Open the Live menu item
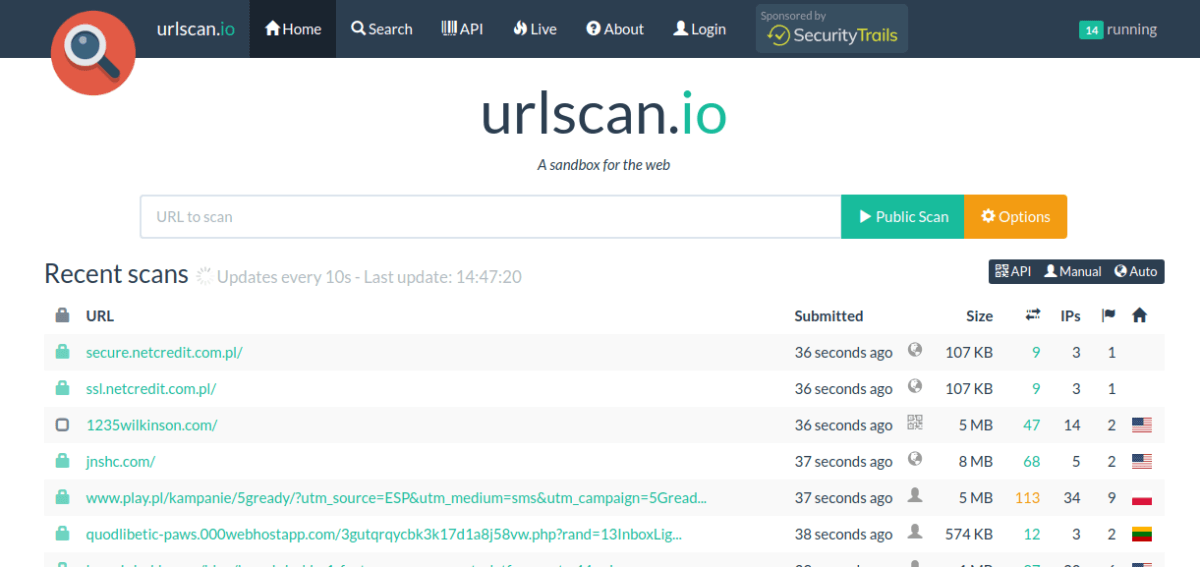Viewport: 1200px width, 567px height. [535, 29]
